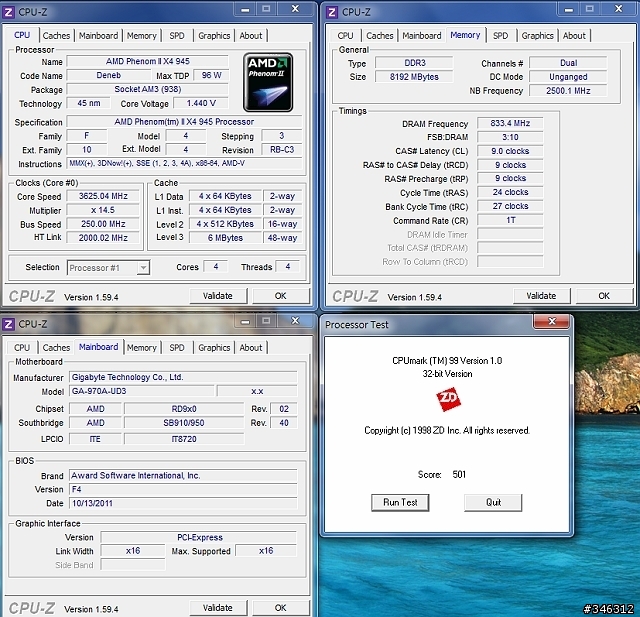Switch to the CPU tab in the Memory window
The image size is (640, 617).
point(345,36)
